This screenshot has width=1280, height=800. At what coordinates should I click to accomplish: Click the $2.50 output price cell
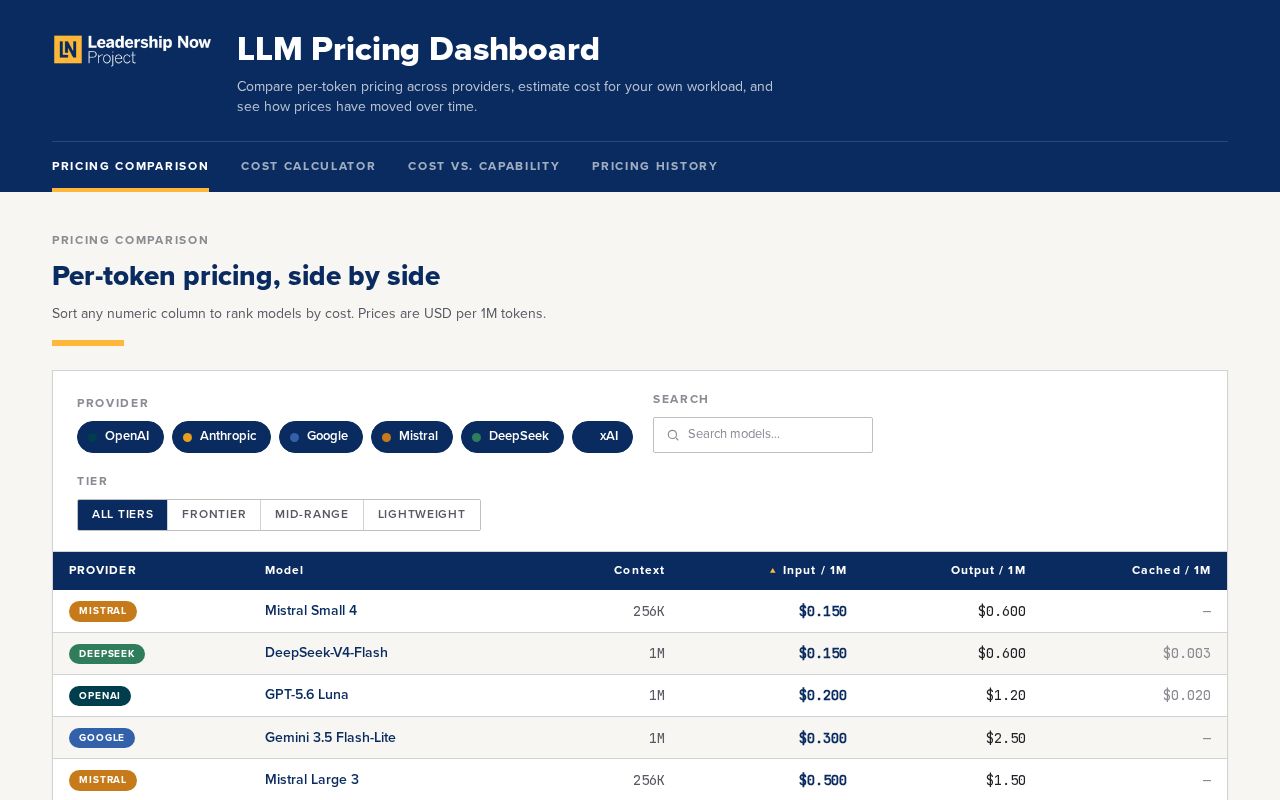[x=1005, y=738]
